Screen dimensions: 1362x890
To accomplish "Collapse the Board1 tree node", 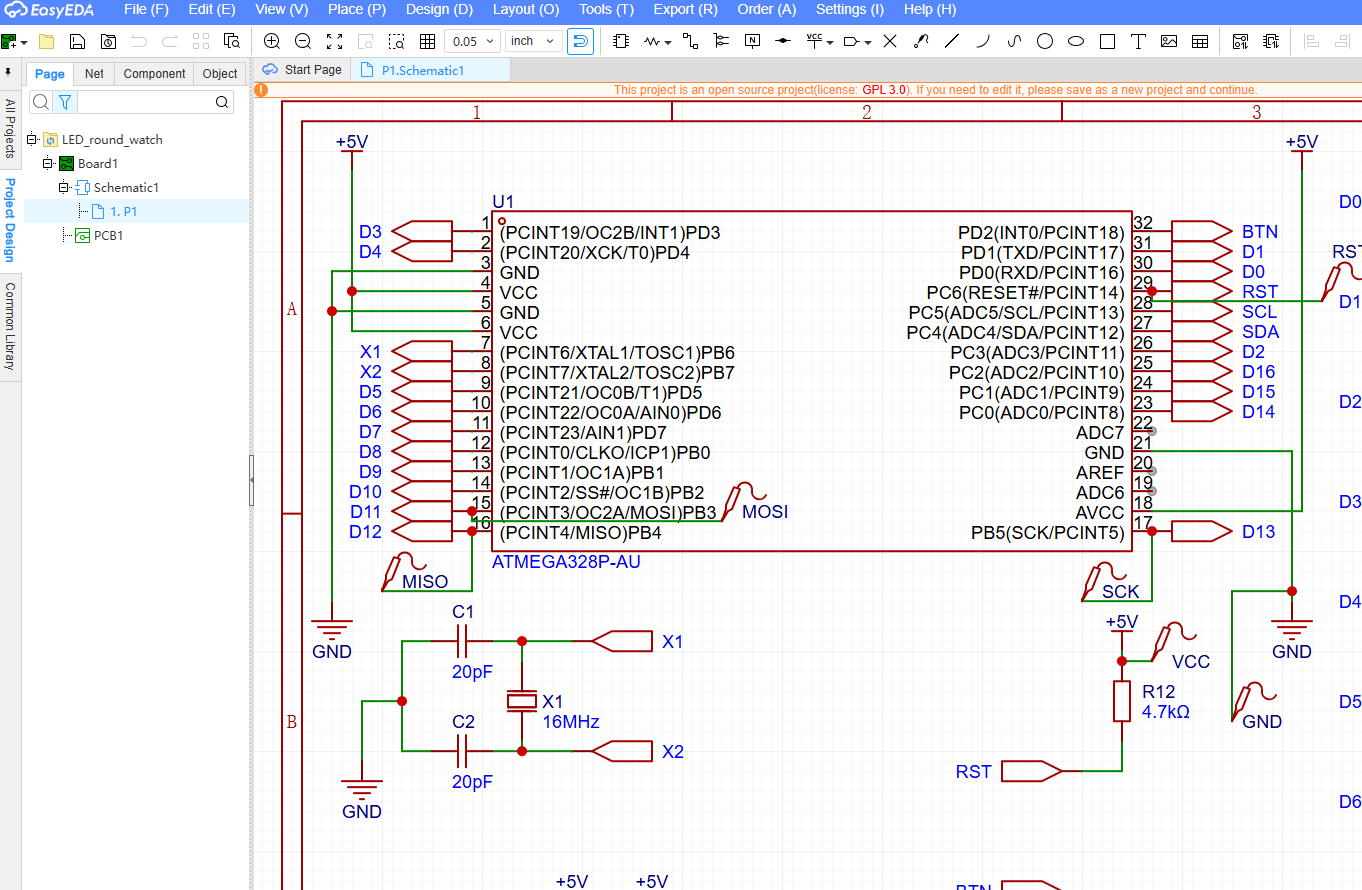I will (47, 163).
